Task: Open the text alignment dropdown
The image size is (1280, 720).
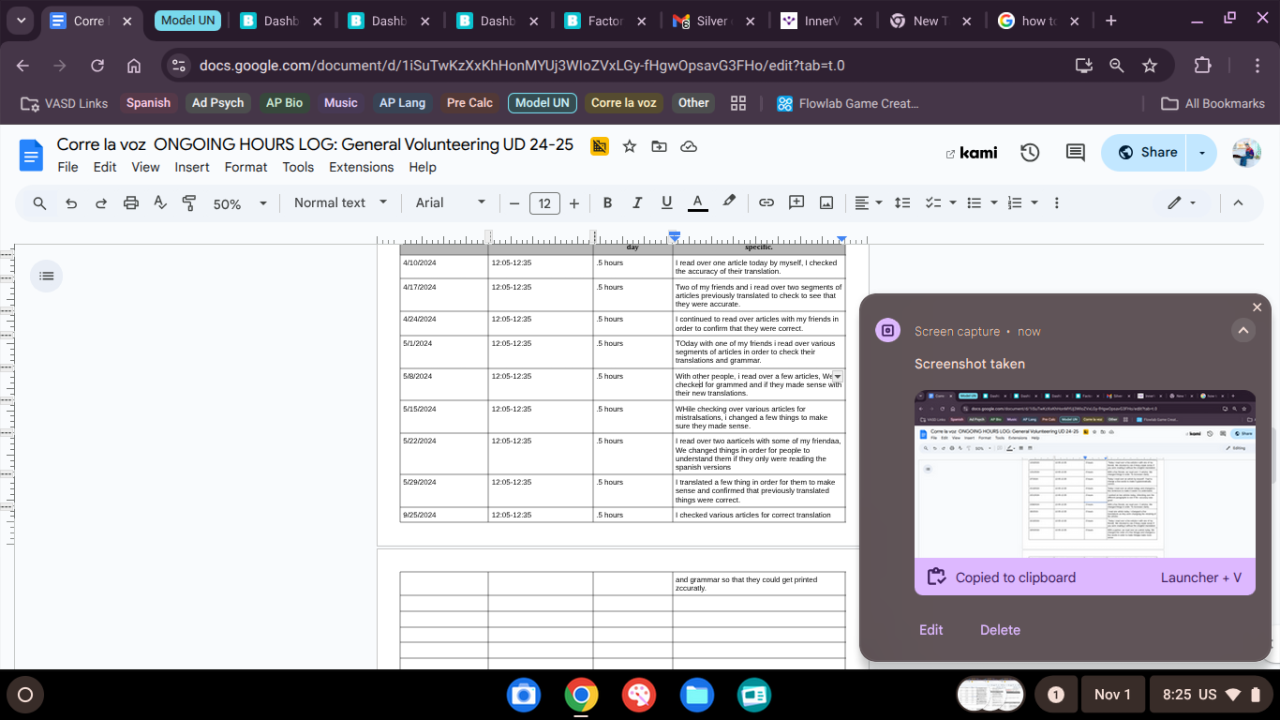Action: [867, 203]
